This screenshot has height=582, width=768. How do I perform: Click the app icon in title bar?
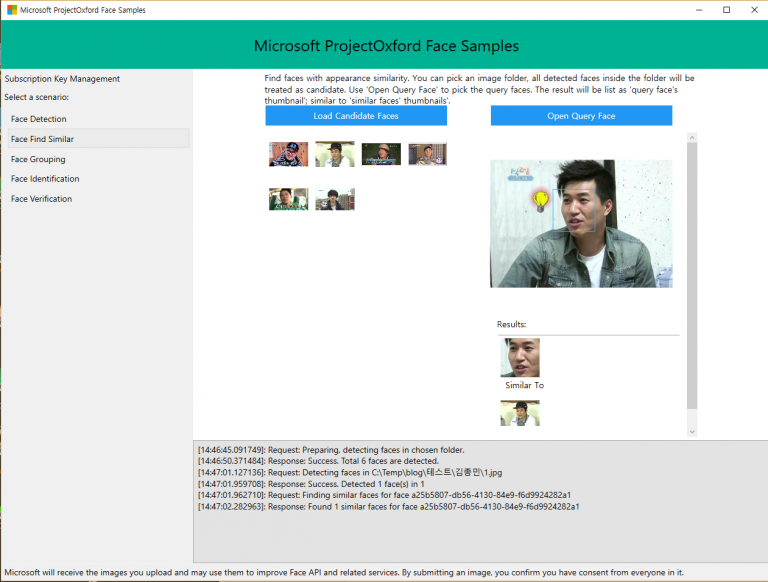pos(12,10)
